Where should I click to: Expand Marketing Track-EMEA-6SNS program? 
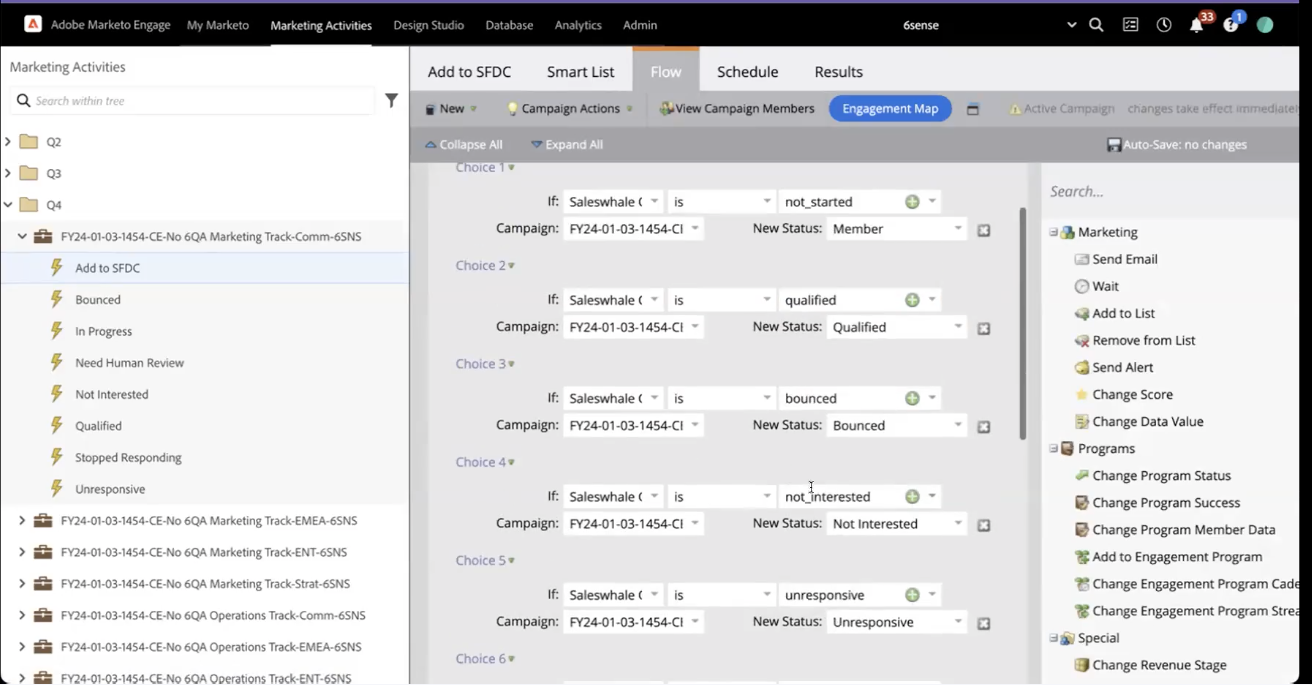tap(22, 521)
